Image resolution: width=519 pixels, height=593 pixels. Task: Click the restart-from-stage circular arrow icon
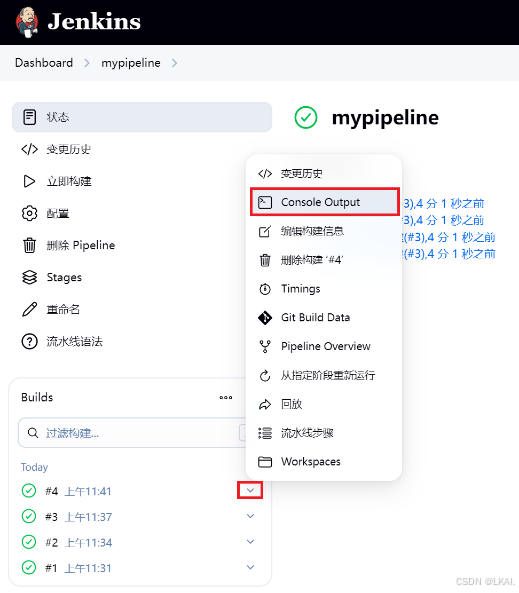pyautogui.click(x=265, y=376)
